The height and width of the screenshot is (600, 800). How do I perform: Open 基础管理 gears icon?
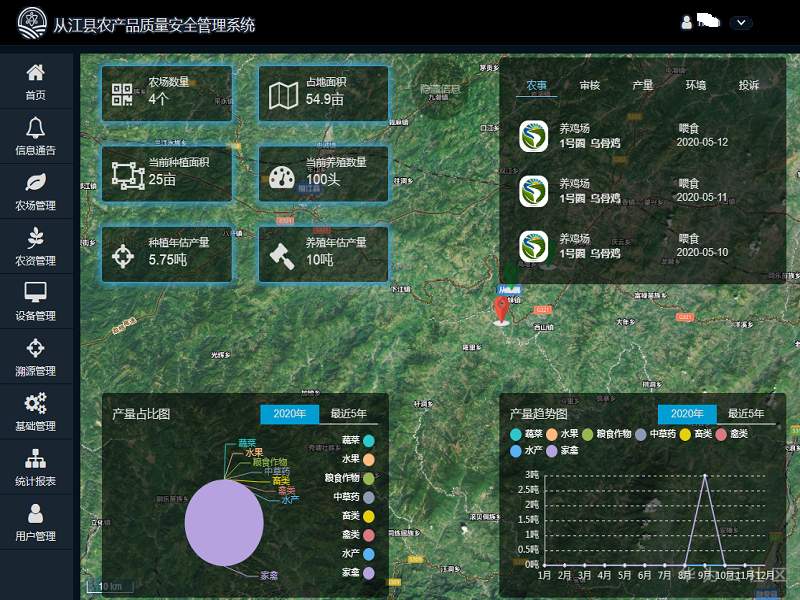[x=35, y=403]
